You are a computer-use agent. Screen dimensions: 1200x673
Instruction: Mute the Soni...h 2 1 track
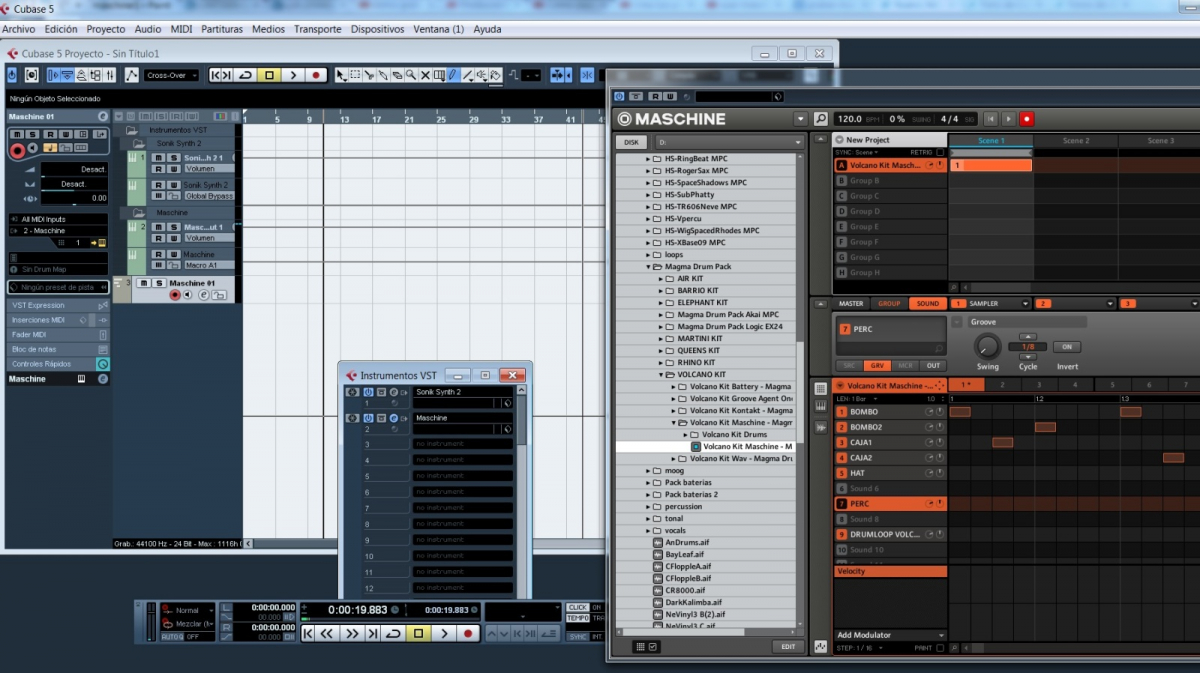click(158, 157)
